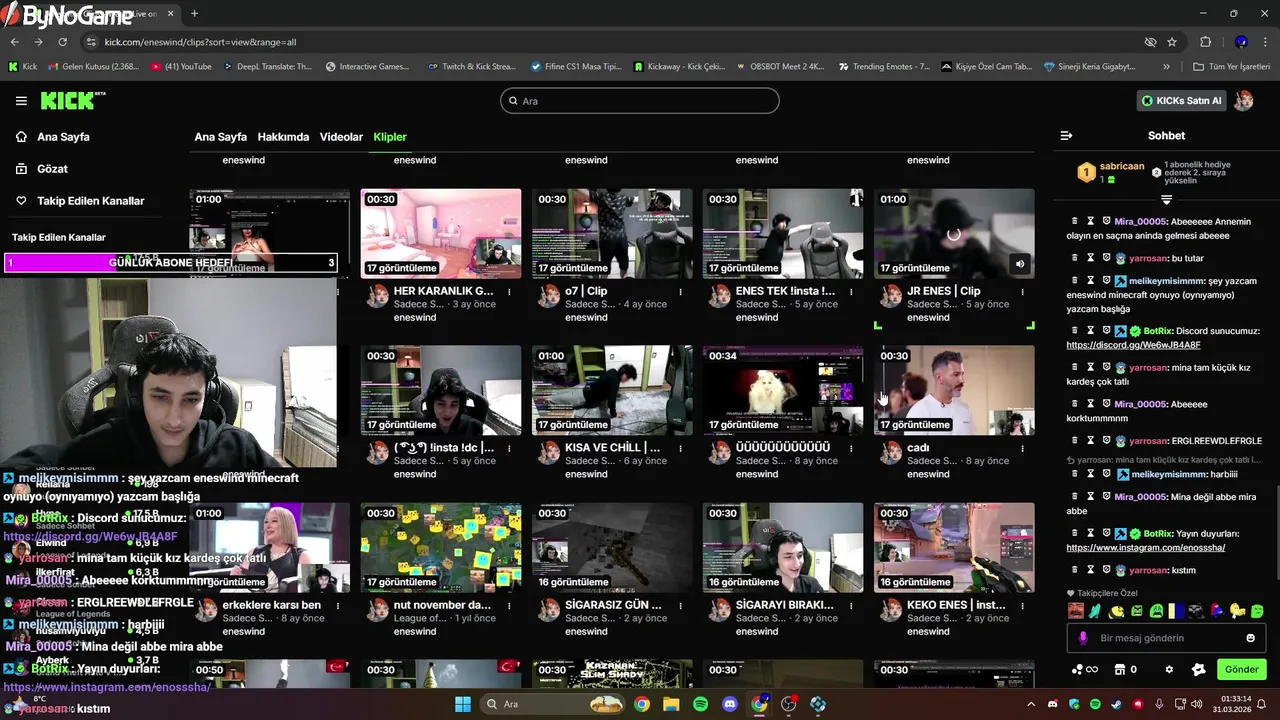Click the KICKs Satın Al button
The width and height of the screenshot is (1280, 720).
pyautogui.click(x=1182, y=101)
